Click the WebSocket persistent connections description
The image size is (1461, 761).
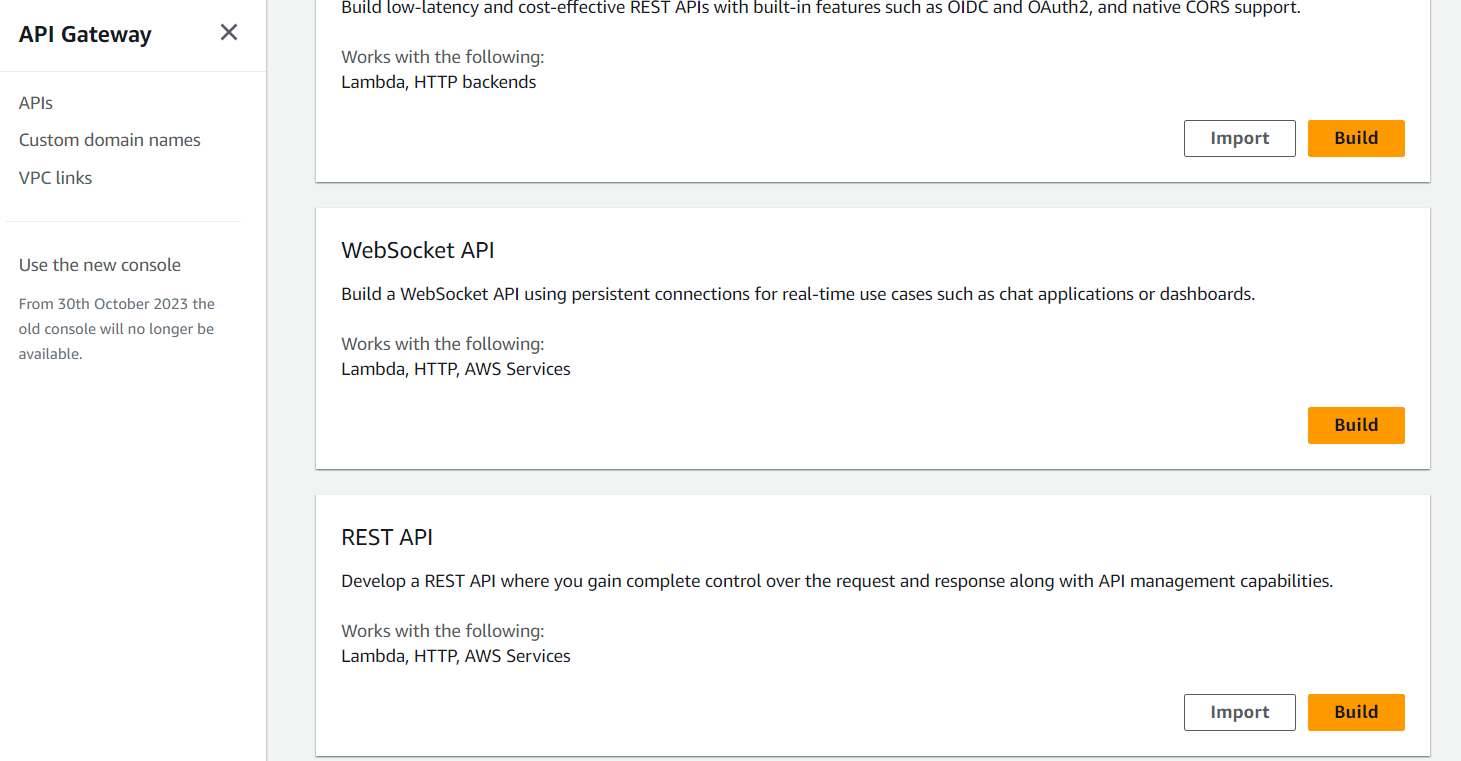tap(798, 294)
